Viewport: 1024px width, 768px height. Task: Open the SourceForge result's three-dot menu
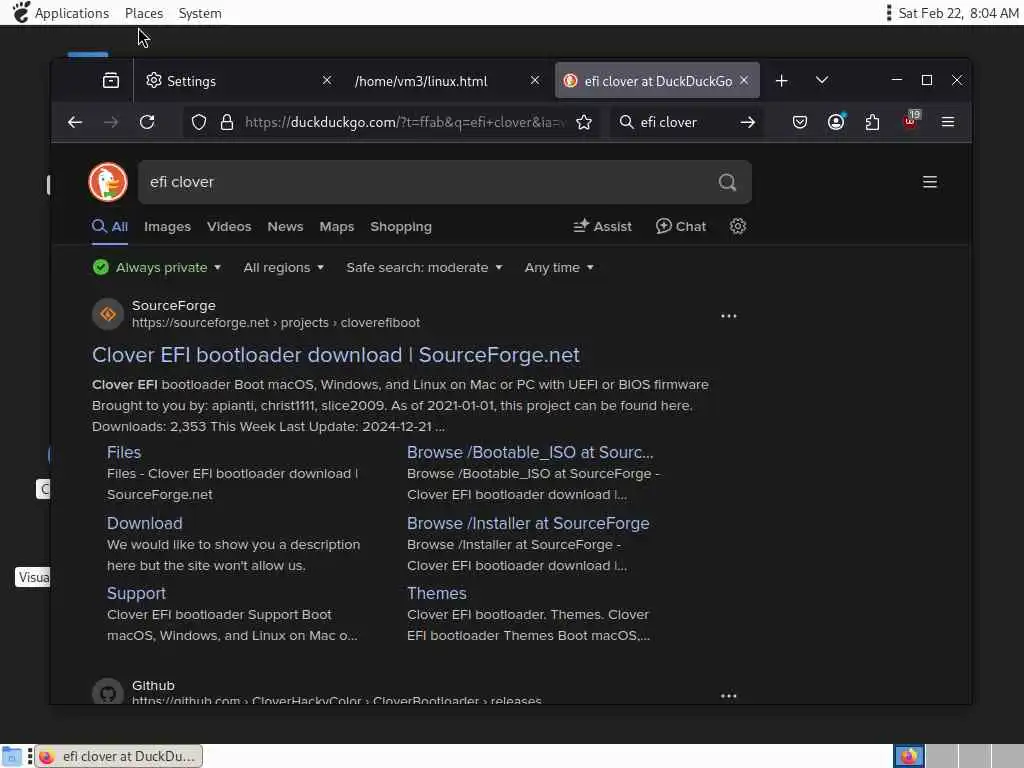(x=729, y=316)
